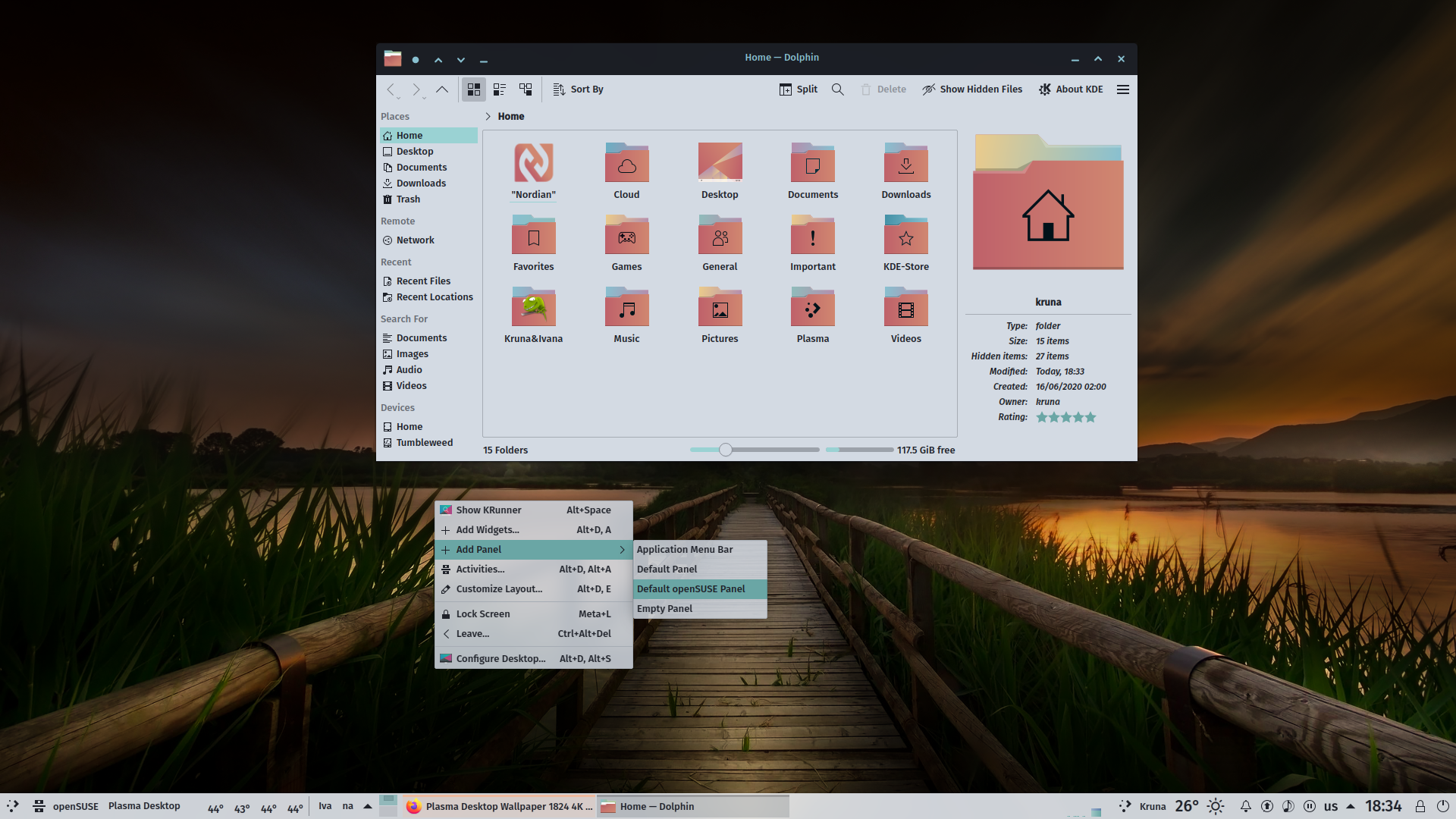Click the large home folder preview
The image size is (1456, 819).
point(1048,202)
